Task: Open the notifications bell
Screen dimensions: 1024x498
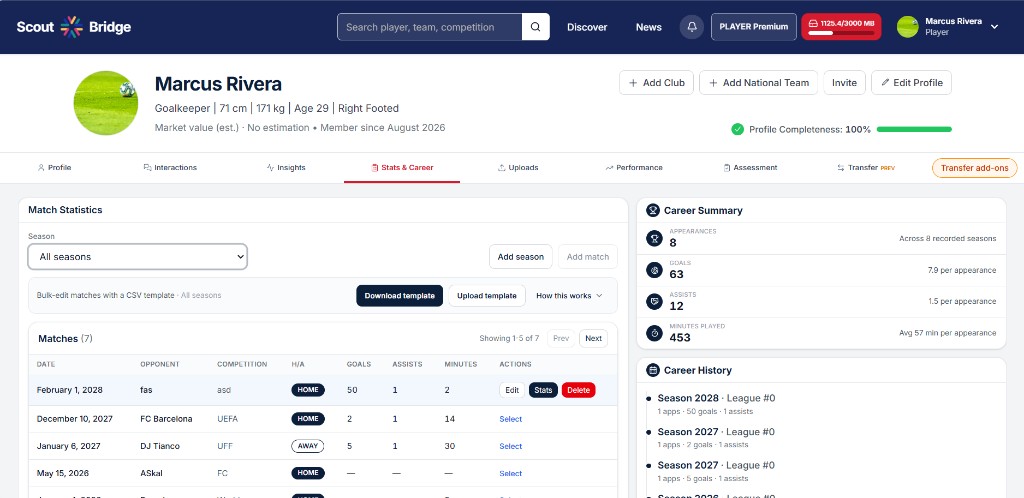Action: click(692, 27)
